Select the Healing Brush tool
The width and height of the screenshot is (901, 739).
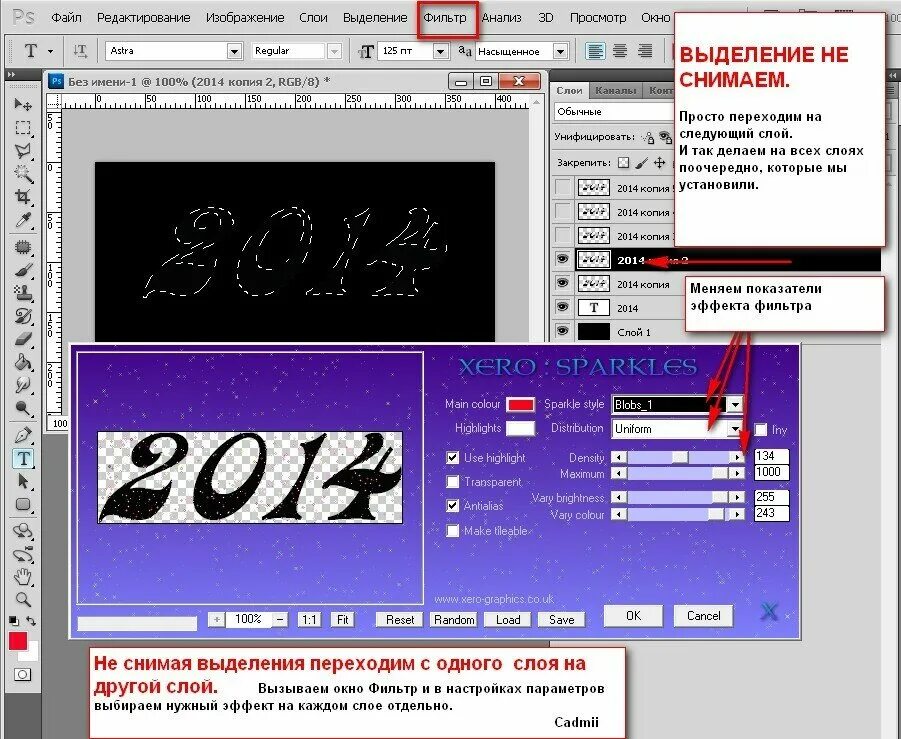coord(23,247)
